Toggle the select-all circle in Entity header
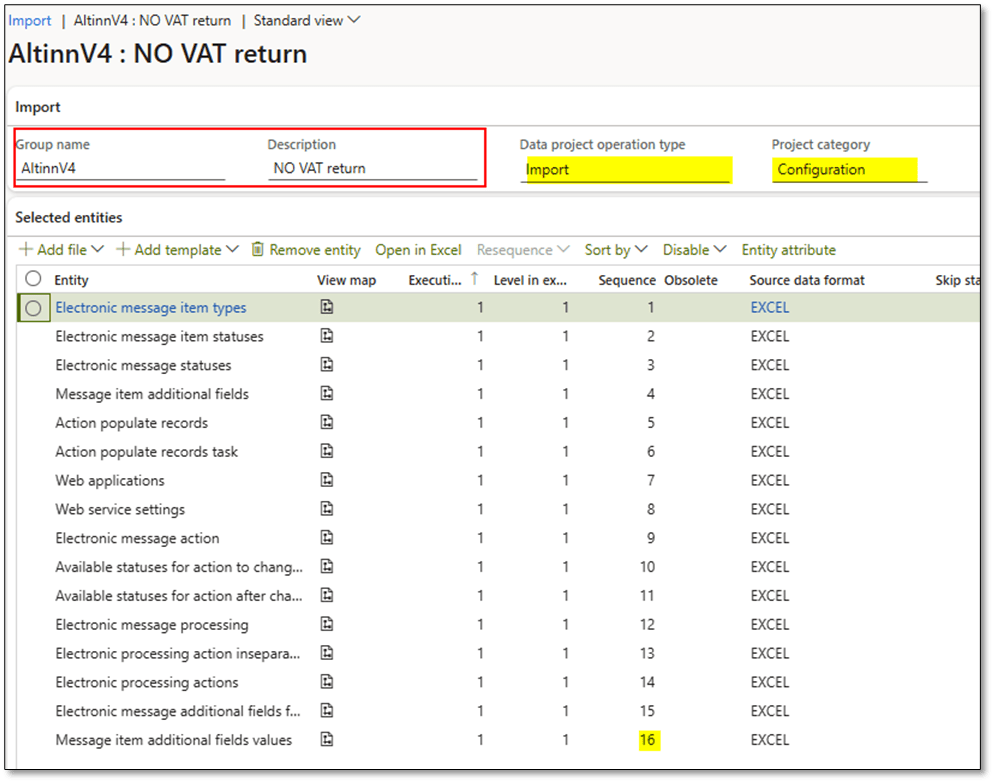This screenshot has height=783, width=994. click(33, 280)
